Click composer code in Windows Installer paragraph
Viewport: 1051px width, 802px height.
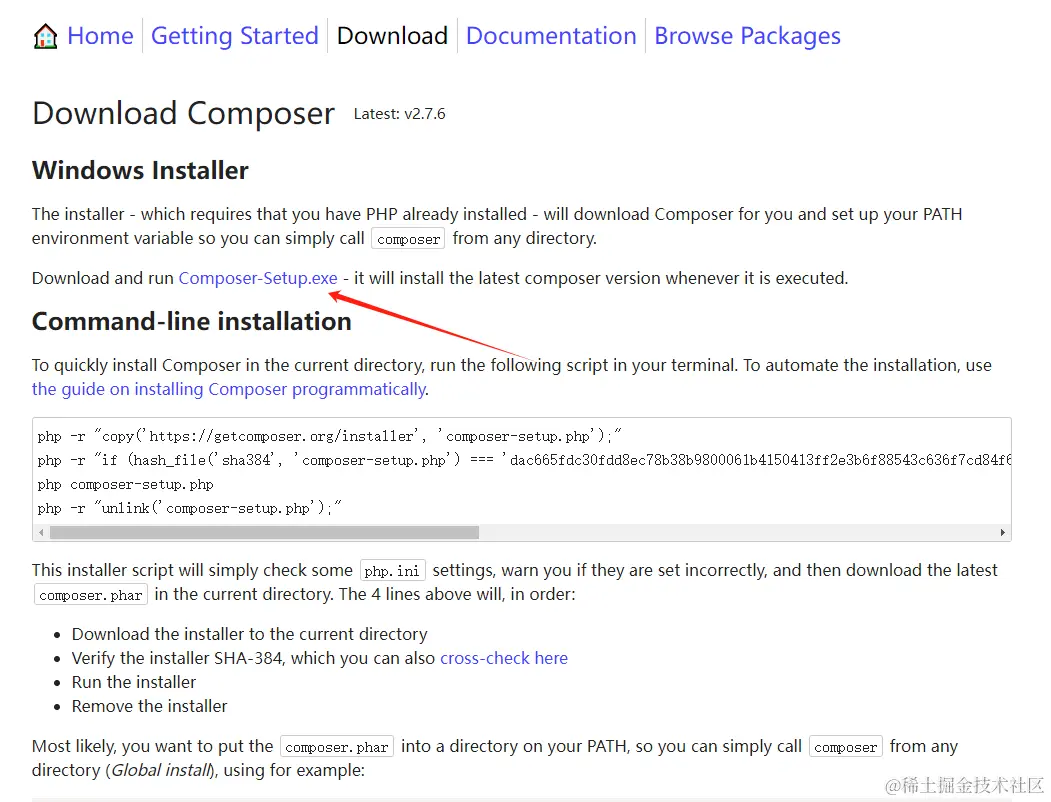pyautogui.click(x=408, y=239)
